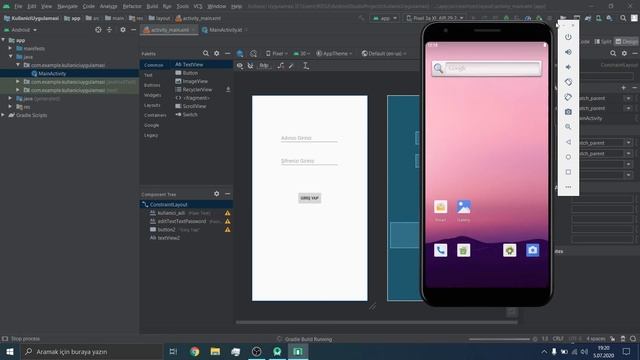Select Button in the Palette list
The width and height of the screenshot is (640, 360).
pyautogui.click(x=190, y=73)
